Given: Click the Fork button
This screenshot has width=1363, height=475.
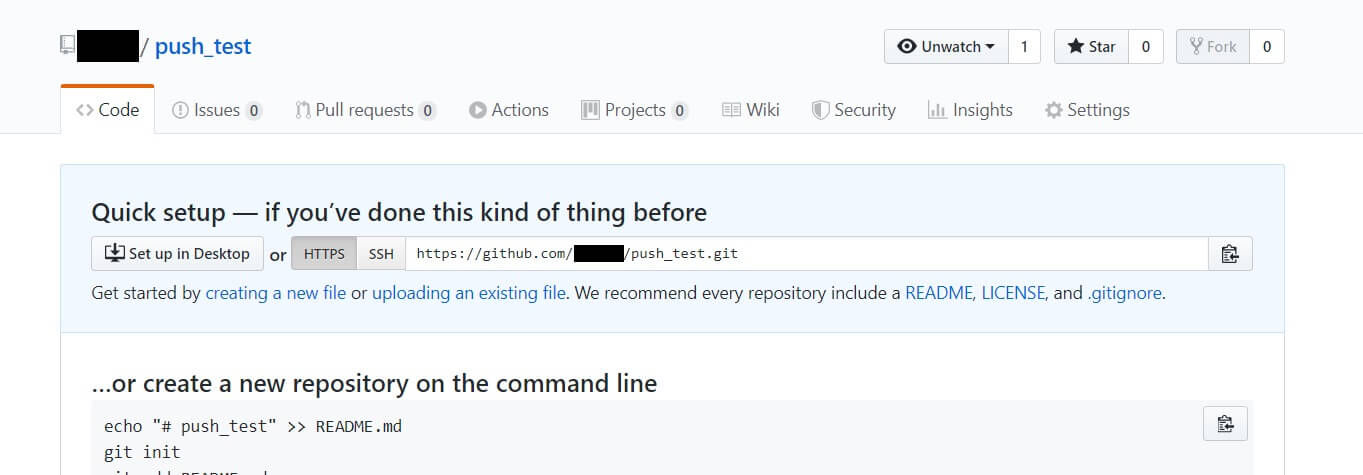Looking at the screenshot, I should click(1213, 47).
